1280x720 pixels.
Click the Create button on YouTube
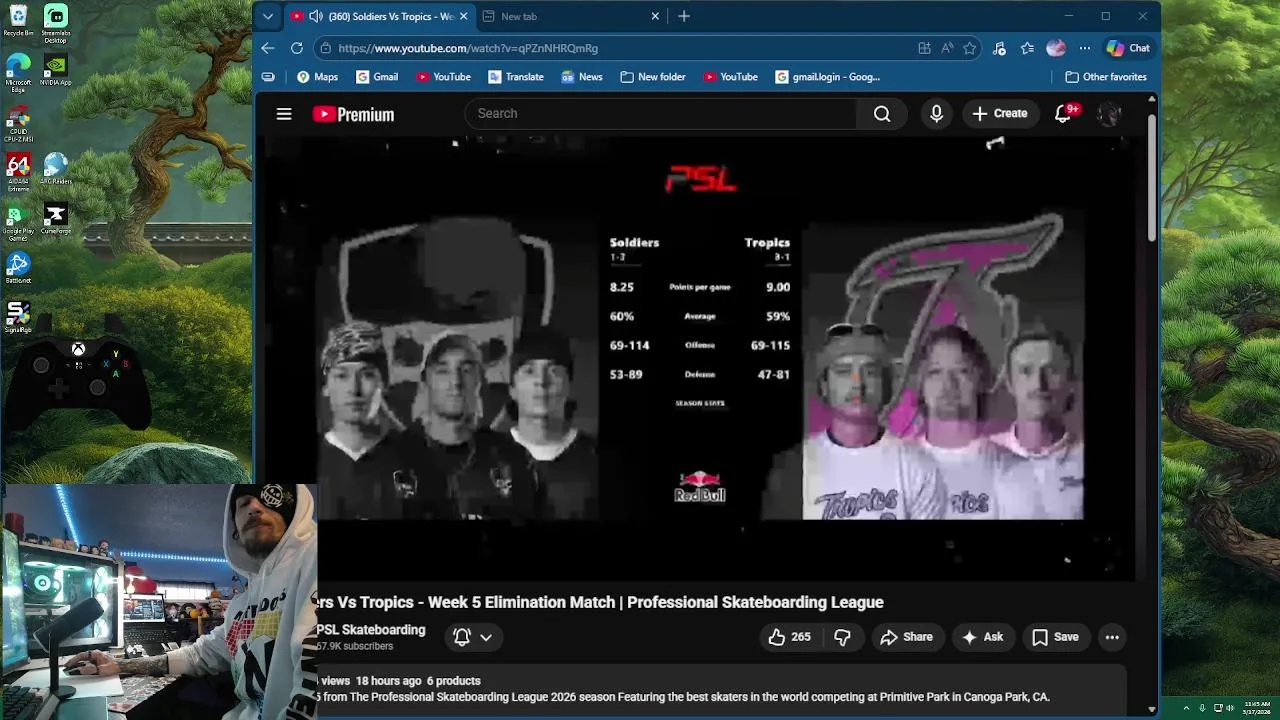(x=1000, y=114)
